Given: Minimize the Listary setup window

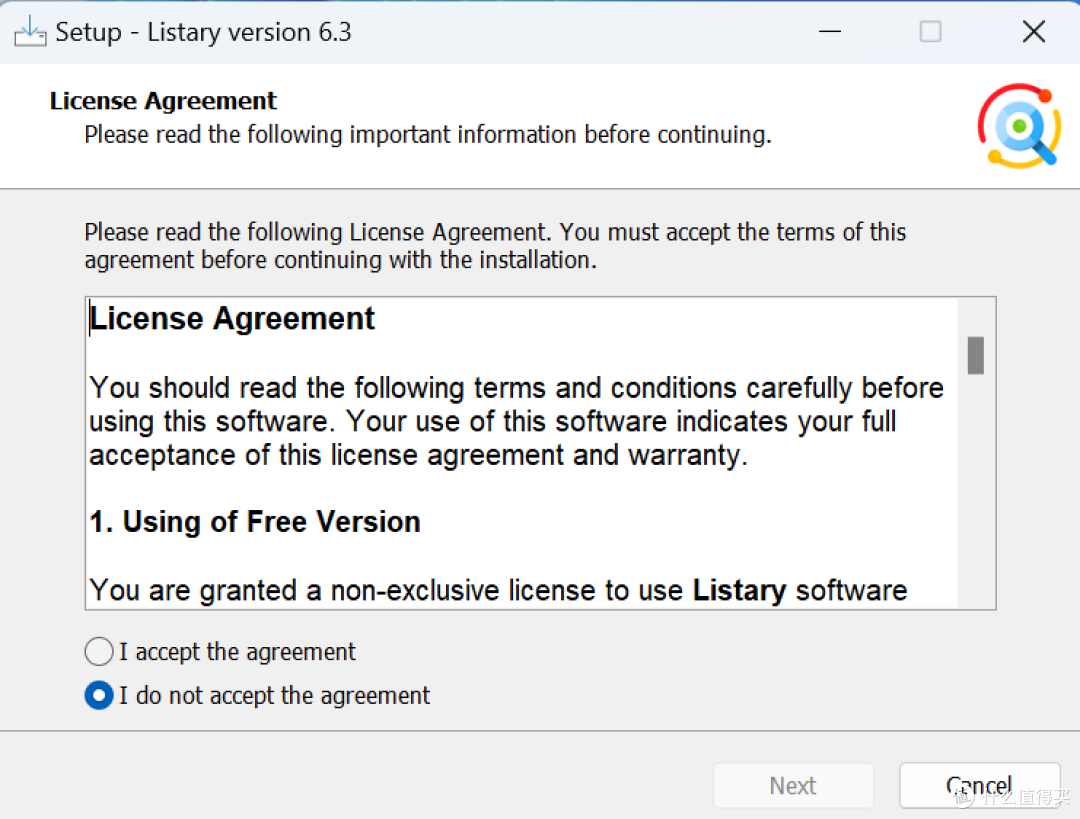Looking at the screenshot, I should point(830,32).
